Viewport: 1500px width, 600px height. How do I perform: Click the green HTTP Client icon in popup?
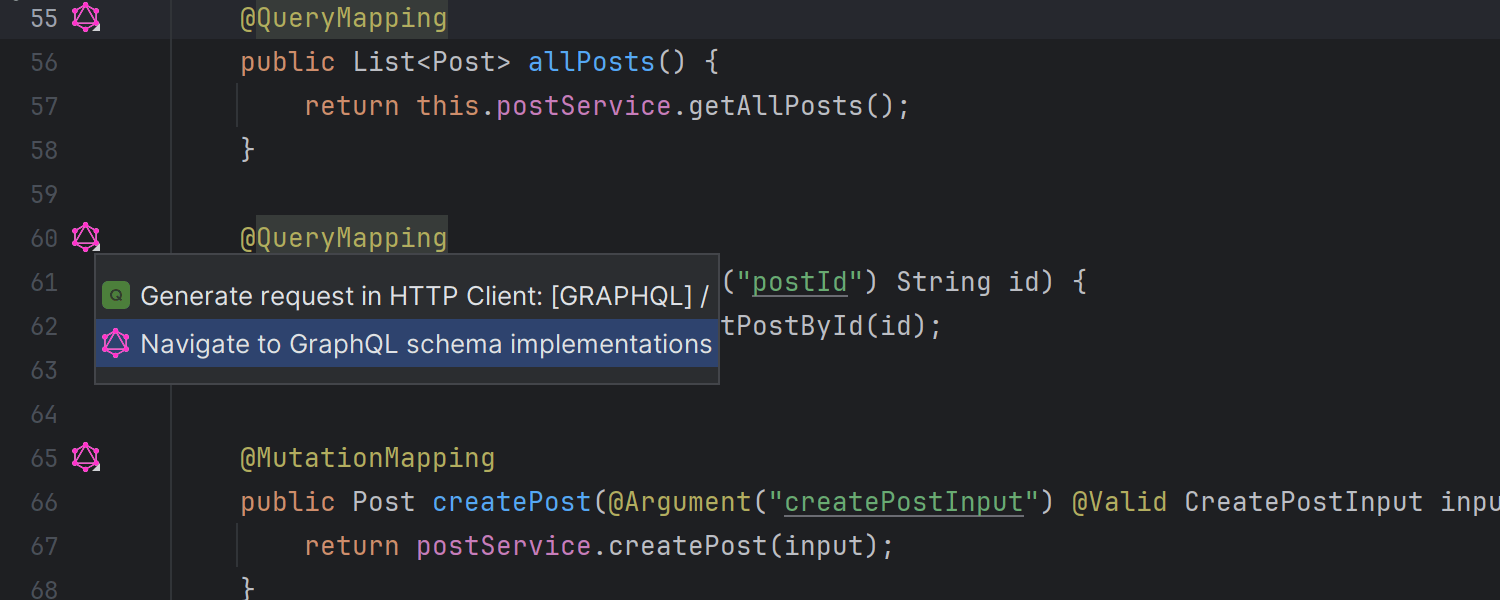point(116,296)
